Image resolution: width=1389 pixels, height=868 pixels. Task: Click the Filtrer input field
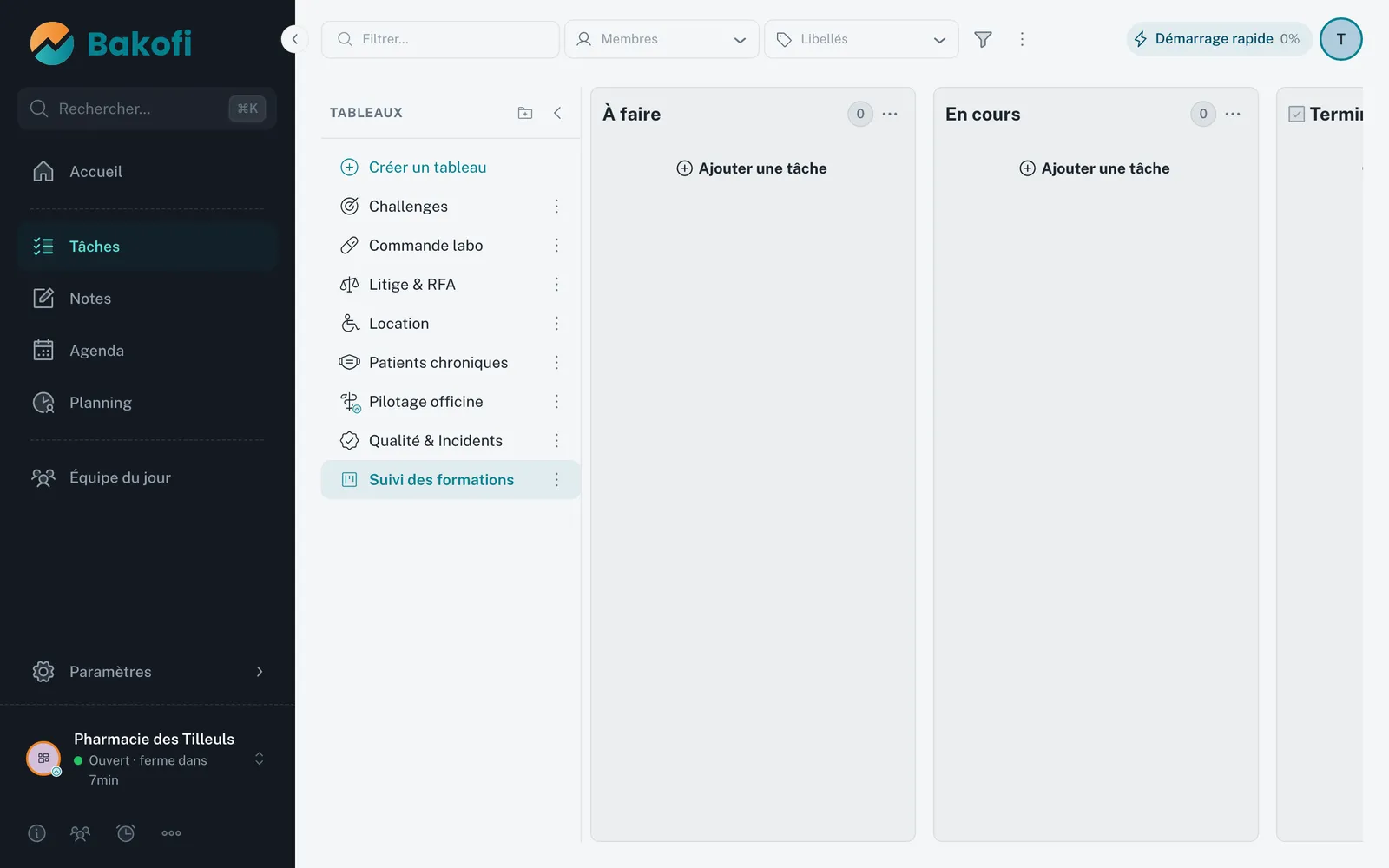tap(440, 39)
